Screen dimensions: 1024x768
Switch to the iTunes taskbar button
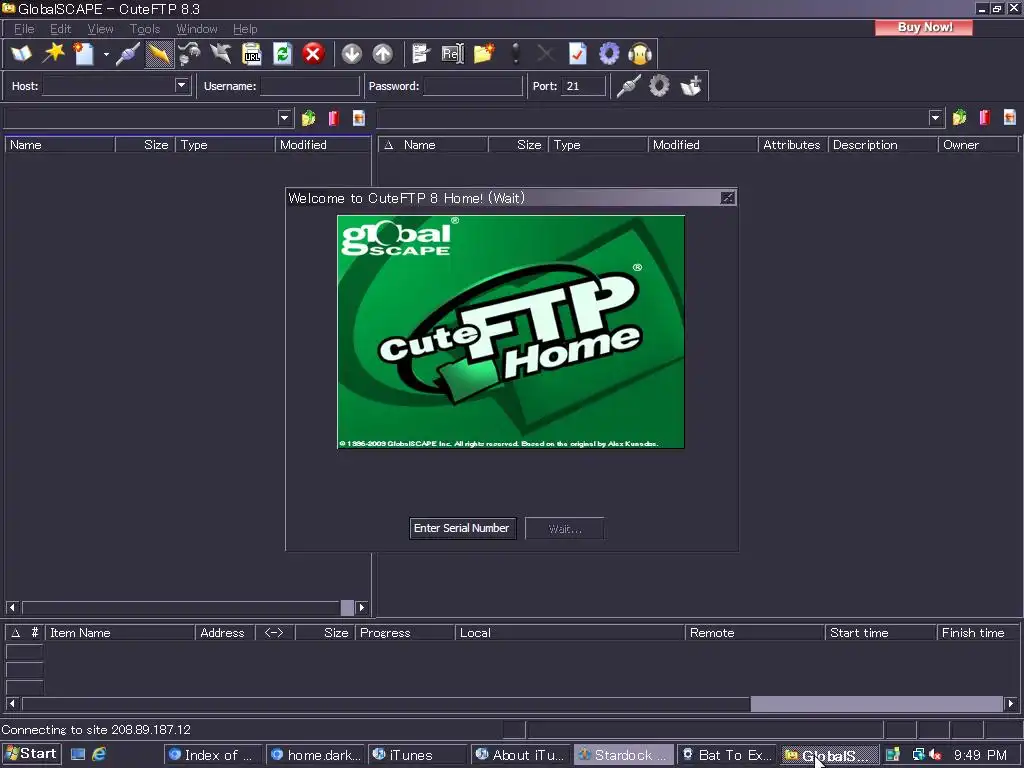[417, 755]
